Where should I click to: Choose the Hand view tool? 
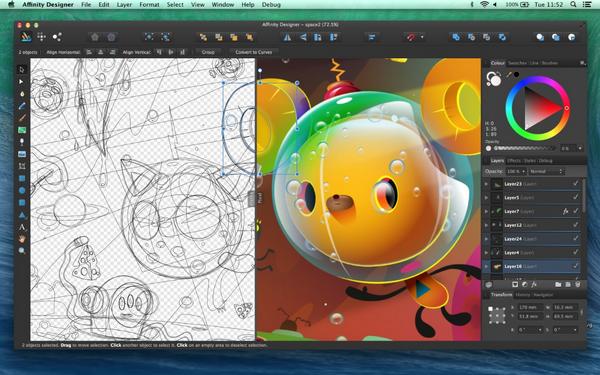pyautogui.click(x=22, y=239)
